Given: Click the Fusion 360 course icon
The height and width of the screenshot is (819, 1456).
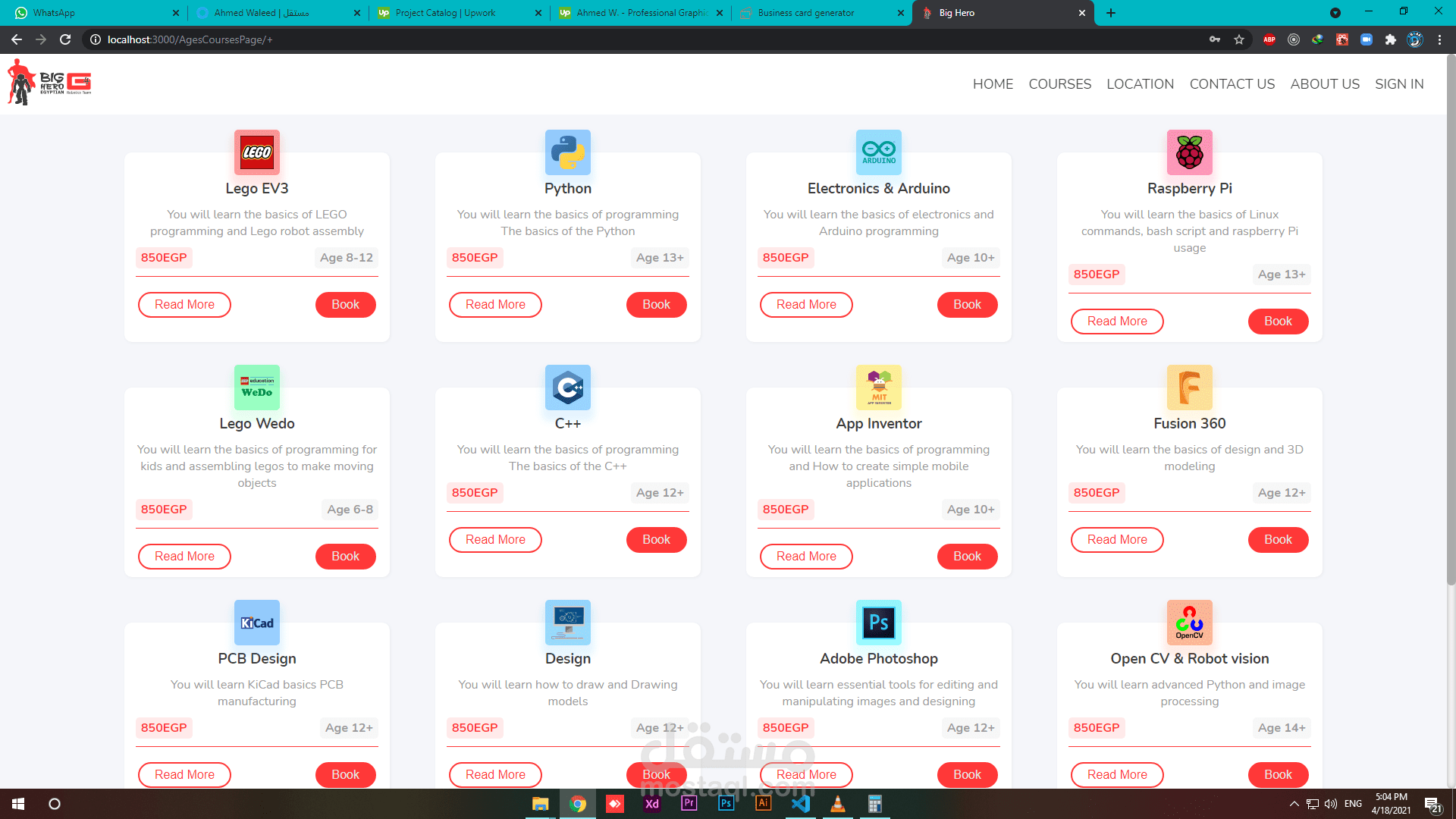Looking at the screenshot, I should coord(1189,388).
